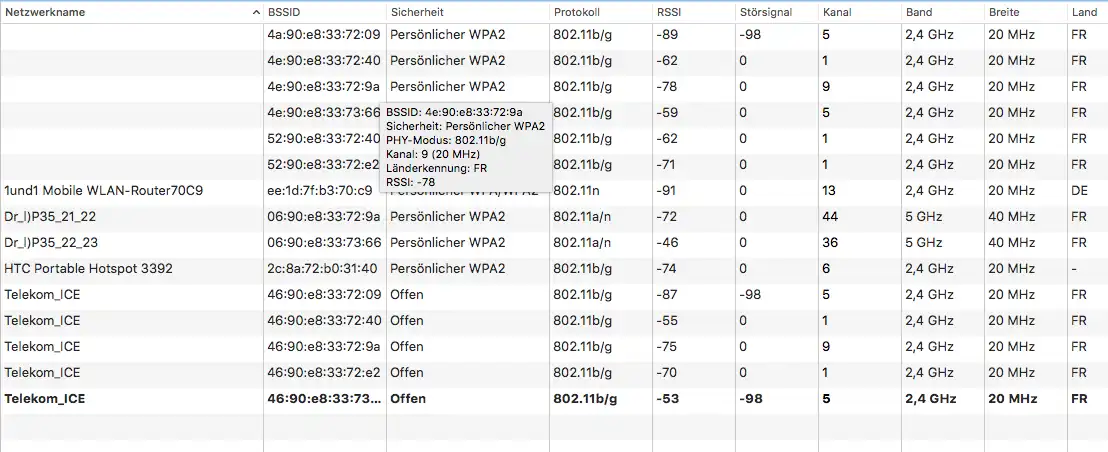Select the Dr_l)P35_21_22 network entry
This screenshot has width=1108, height=452.
coord(51,216)
